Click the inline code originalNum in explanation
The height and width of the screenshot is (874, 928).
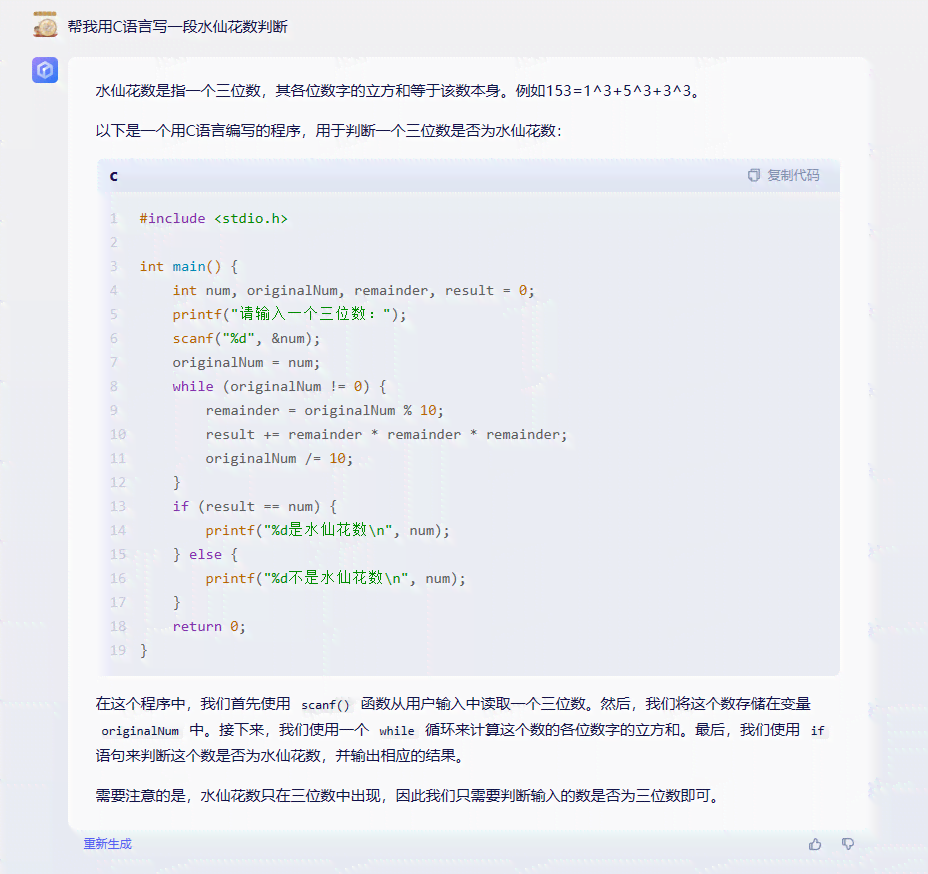140,731
